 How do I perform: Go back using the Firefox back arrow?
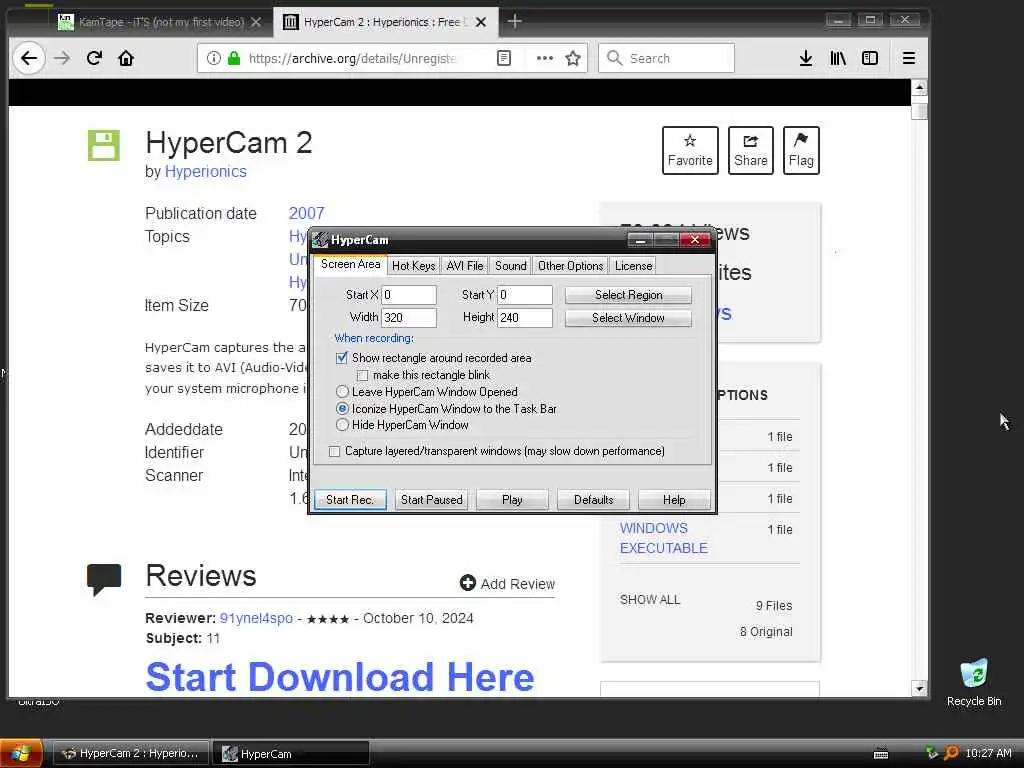(x=29, y=58)
